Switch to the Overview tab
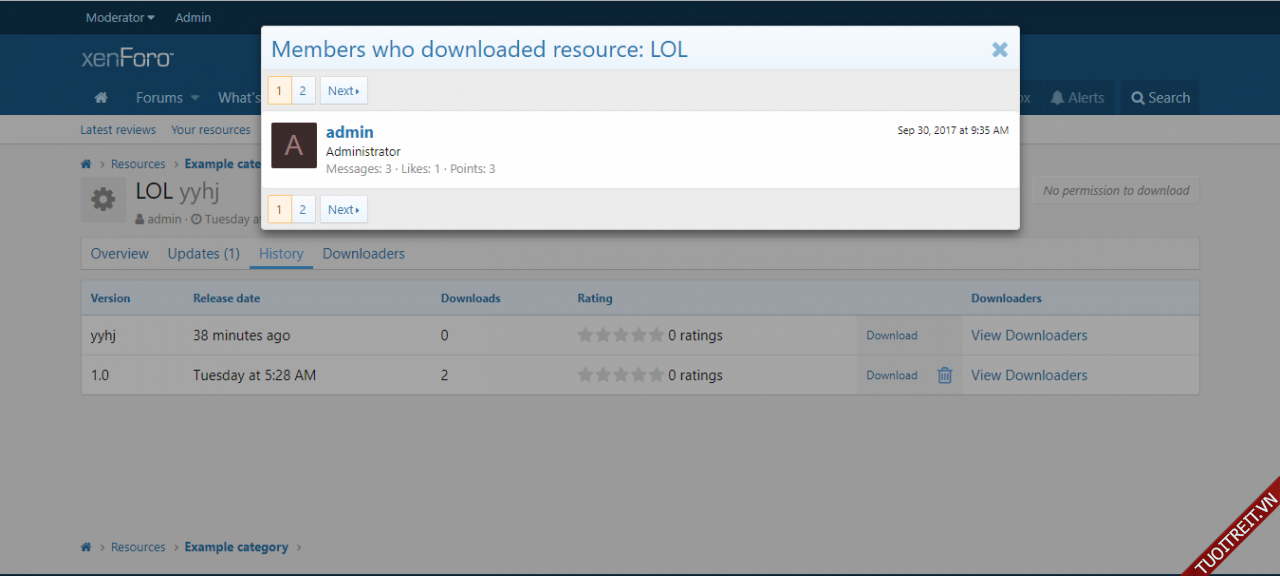Viewport: 1280px width, 576px height. click(x=120, y=254)
